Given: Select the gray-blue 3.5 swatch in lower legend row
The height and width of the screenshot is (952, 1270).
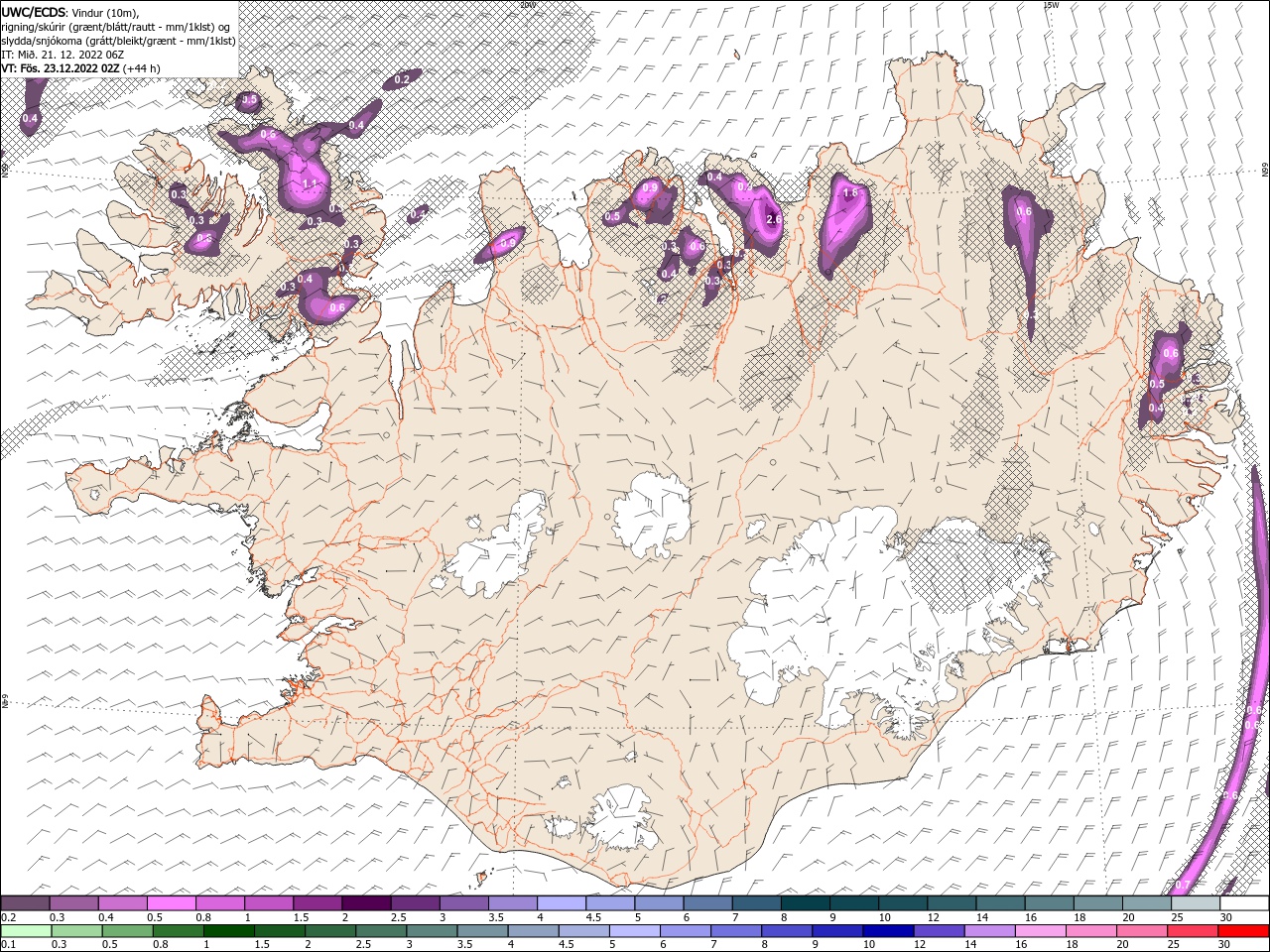Looking at the screenshot, I should 482,931.
